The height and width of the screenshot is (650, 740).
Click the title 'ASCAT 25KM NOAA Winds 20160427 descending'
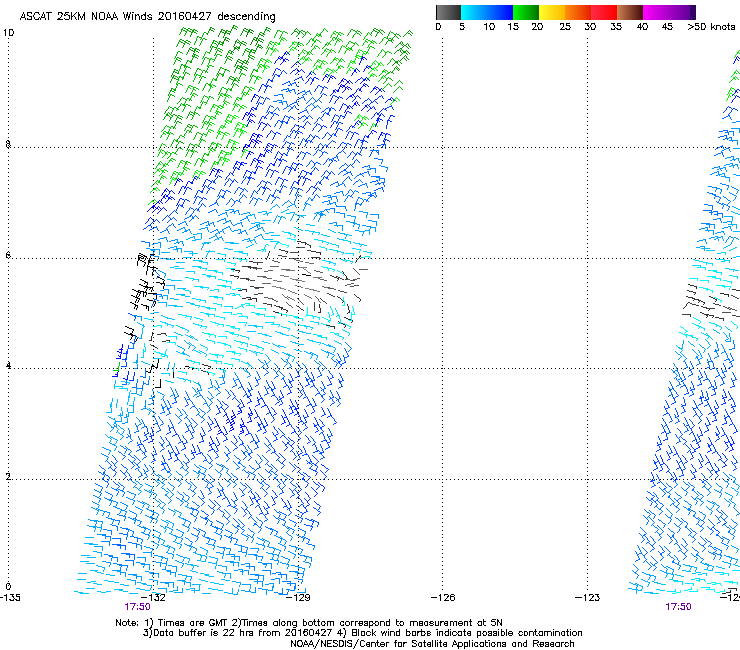[147, 16]
